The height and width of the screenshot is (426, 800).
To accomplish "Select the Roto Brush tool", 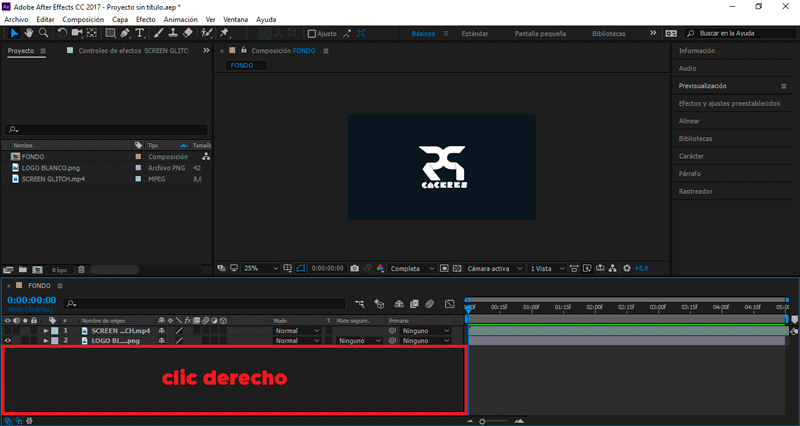I will [x=207, y=33].
